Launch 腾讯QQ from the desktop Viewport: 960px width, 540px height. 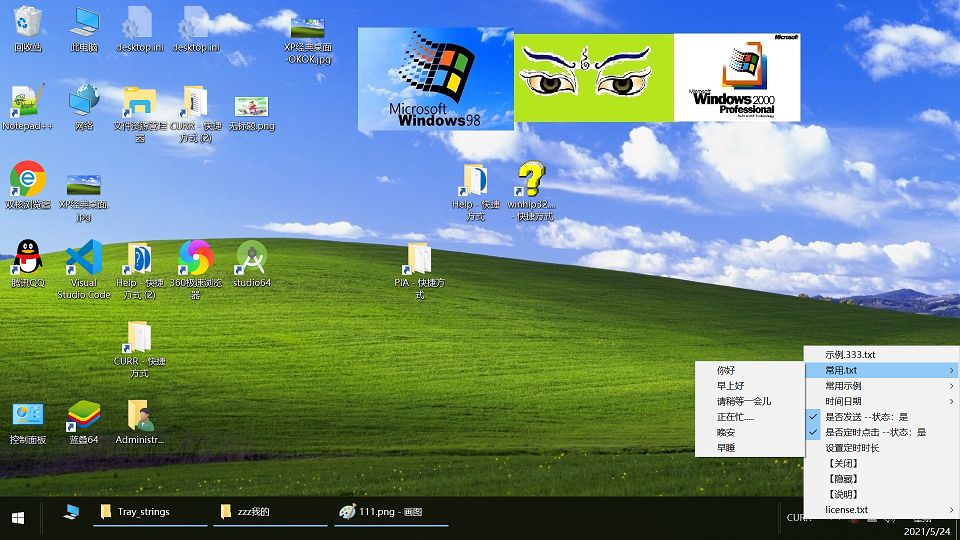click(x=28, y=263)
